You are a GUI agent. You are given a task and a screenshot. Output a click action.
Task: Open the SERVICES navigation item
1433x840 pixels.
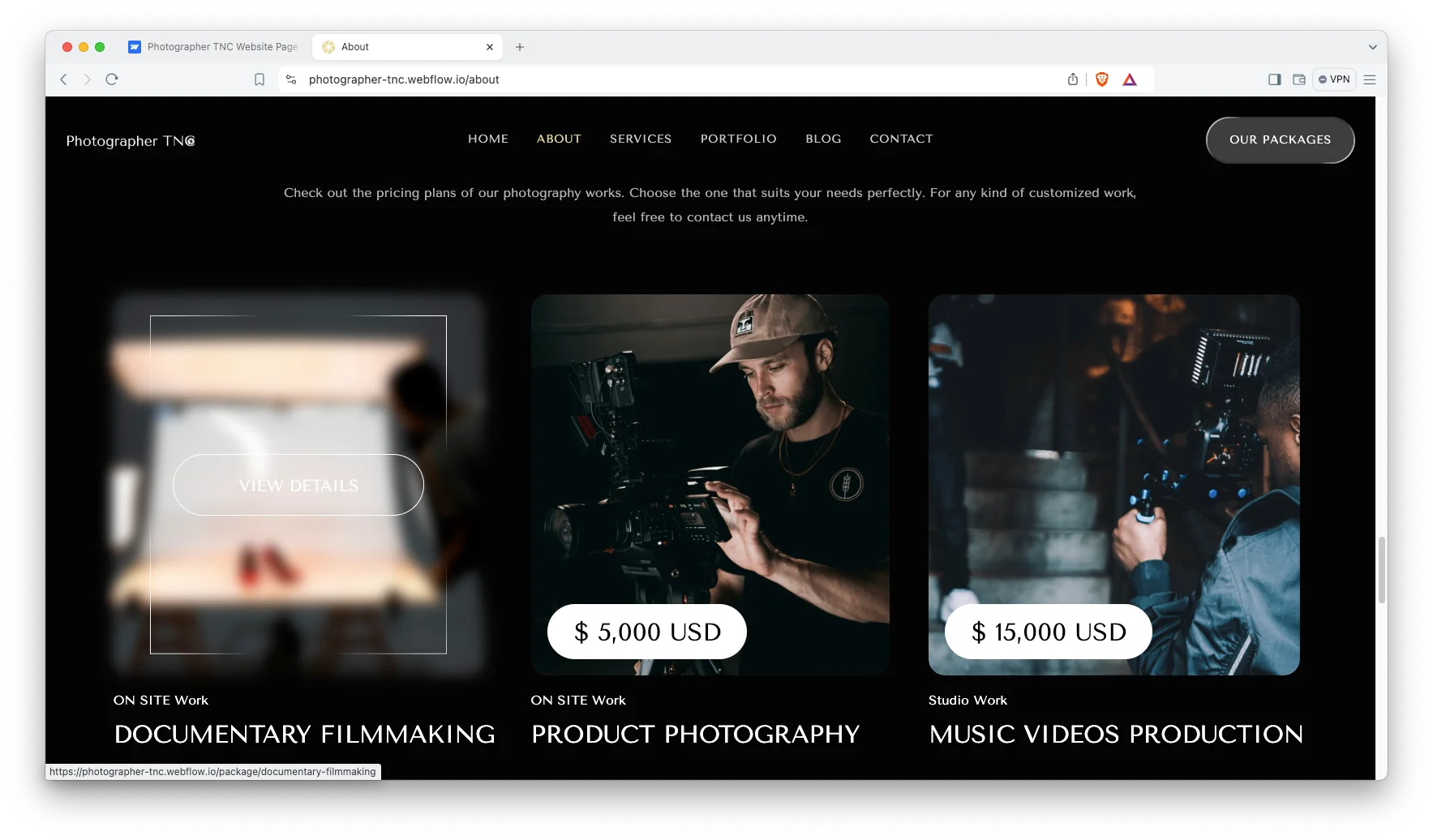click(641, 139)
